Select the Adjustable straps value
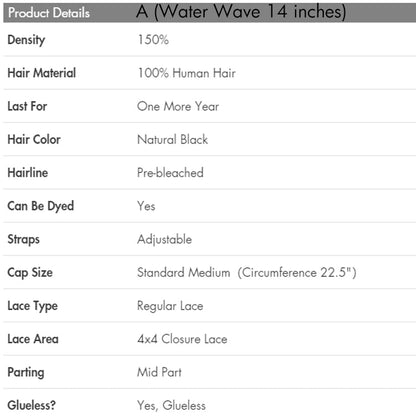The image size is (416, 416). [165, 240]
